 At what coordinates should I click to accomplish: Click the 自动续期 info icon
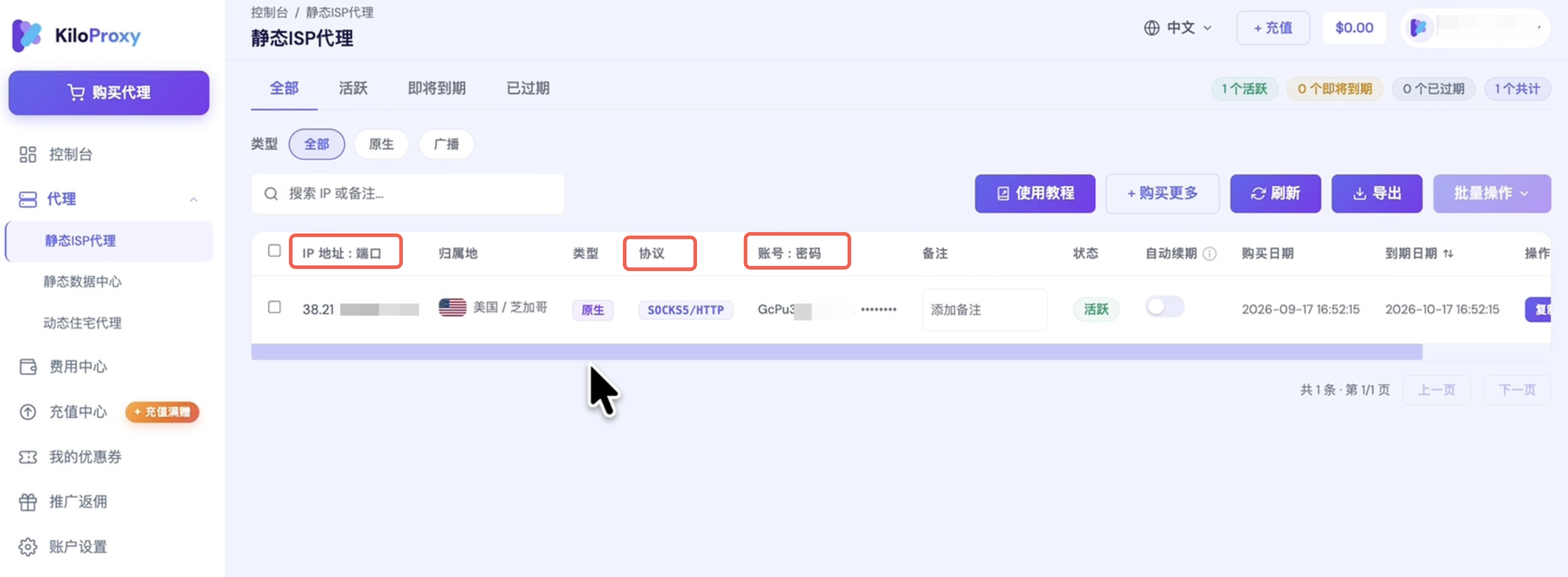point(1210,253)
